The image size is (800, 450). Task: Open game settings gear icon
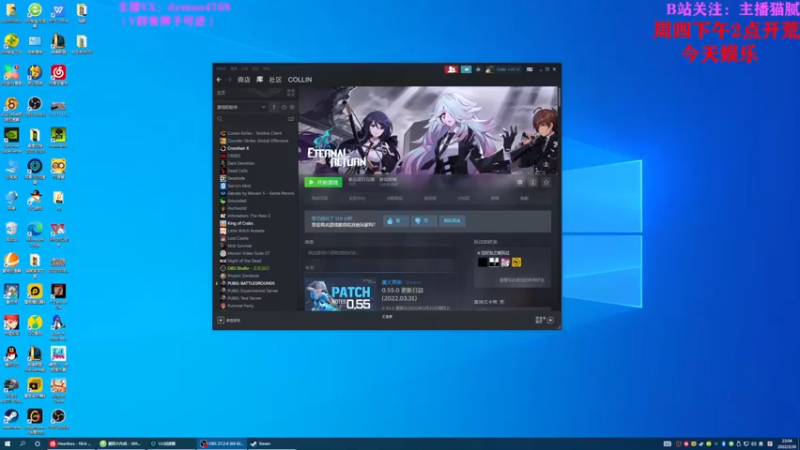(520, 182)
